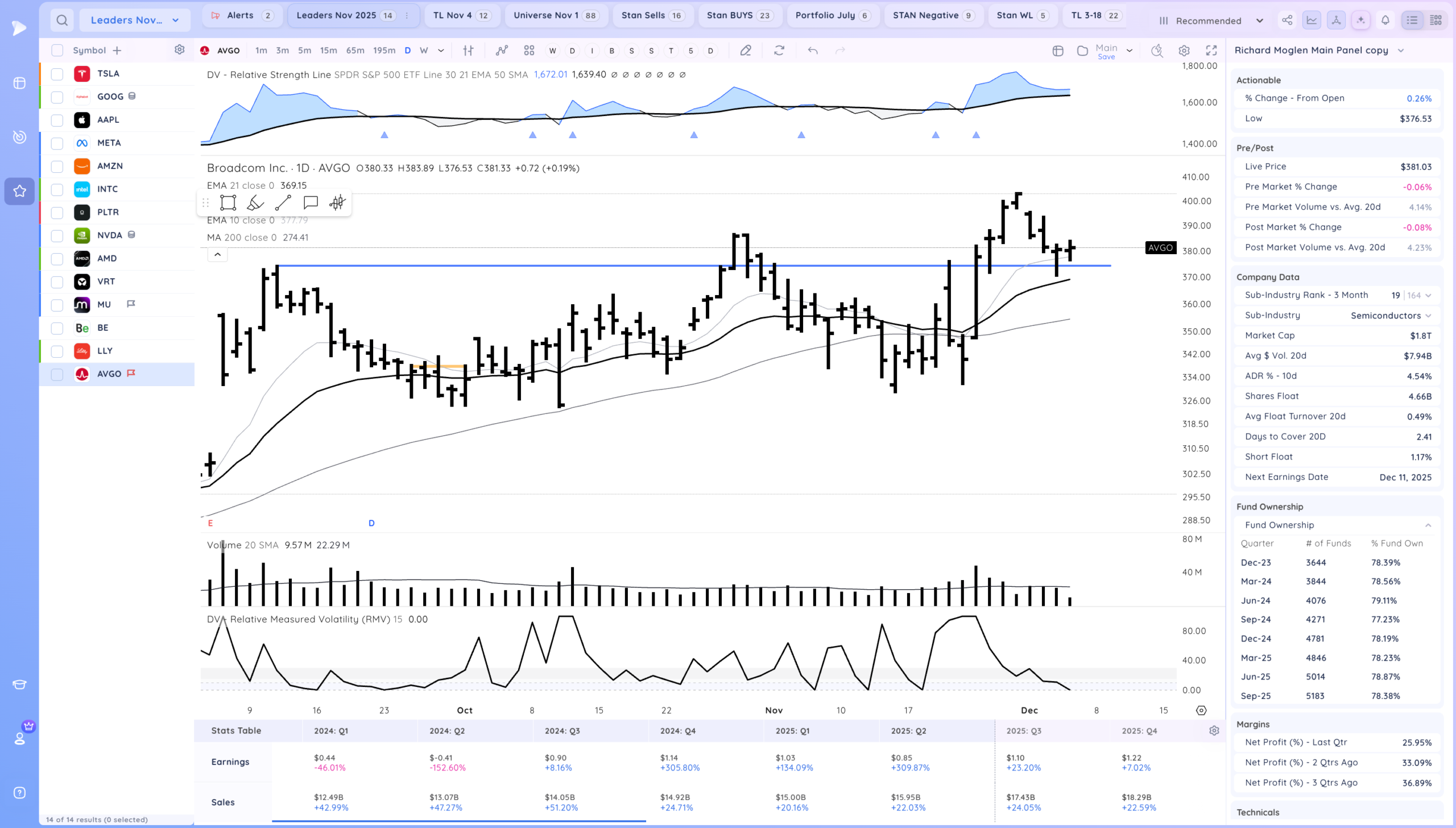Select the trend line drawing tool

[283, 203]
